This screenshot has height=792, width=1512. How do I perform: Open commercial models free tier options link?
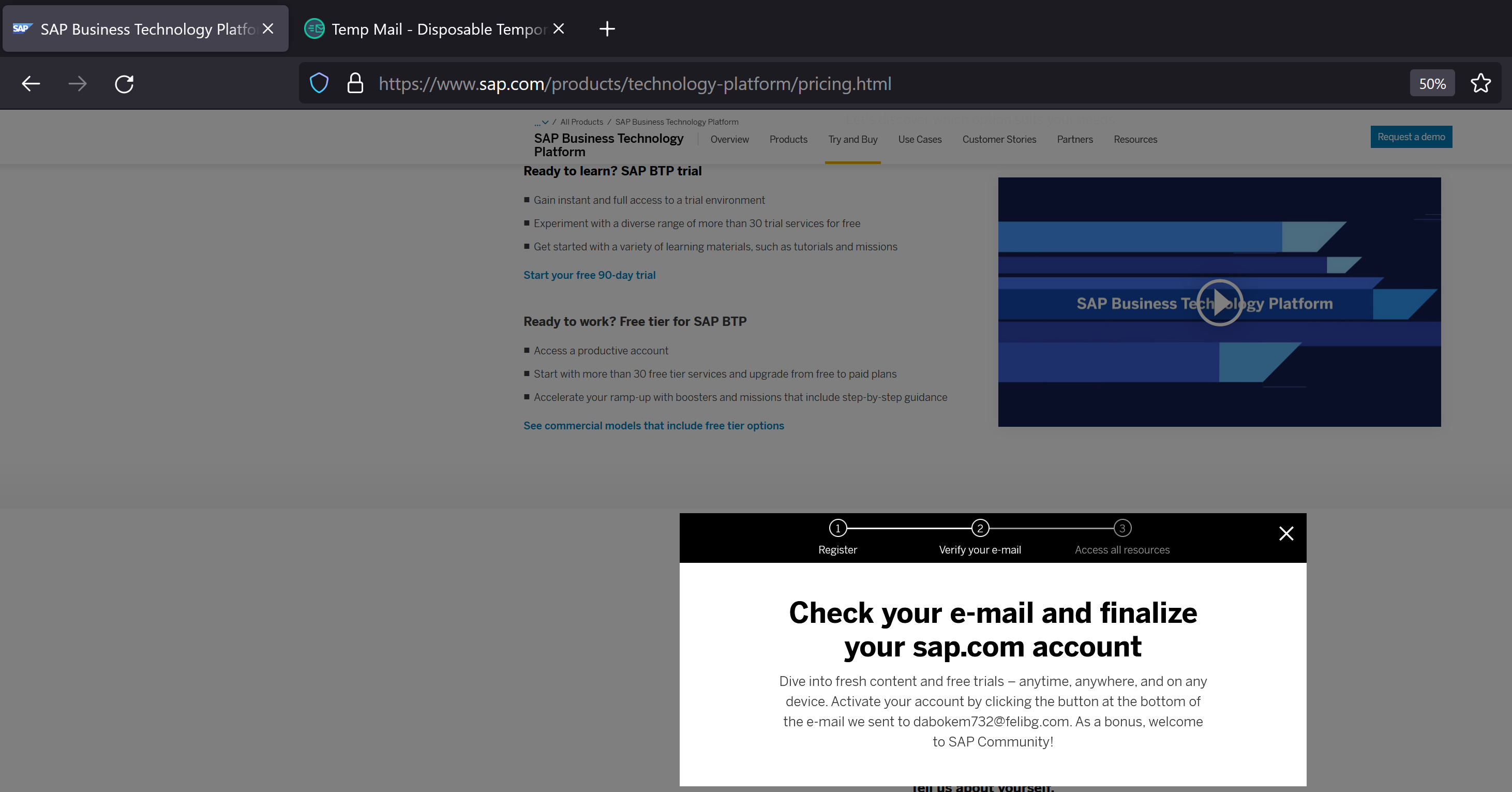pyautogui.click(x=653, y=426)
